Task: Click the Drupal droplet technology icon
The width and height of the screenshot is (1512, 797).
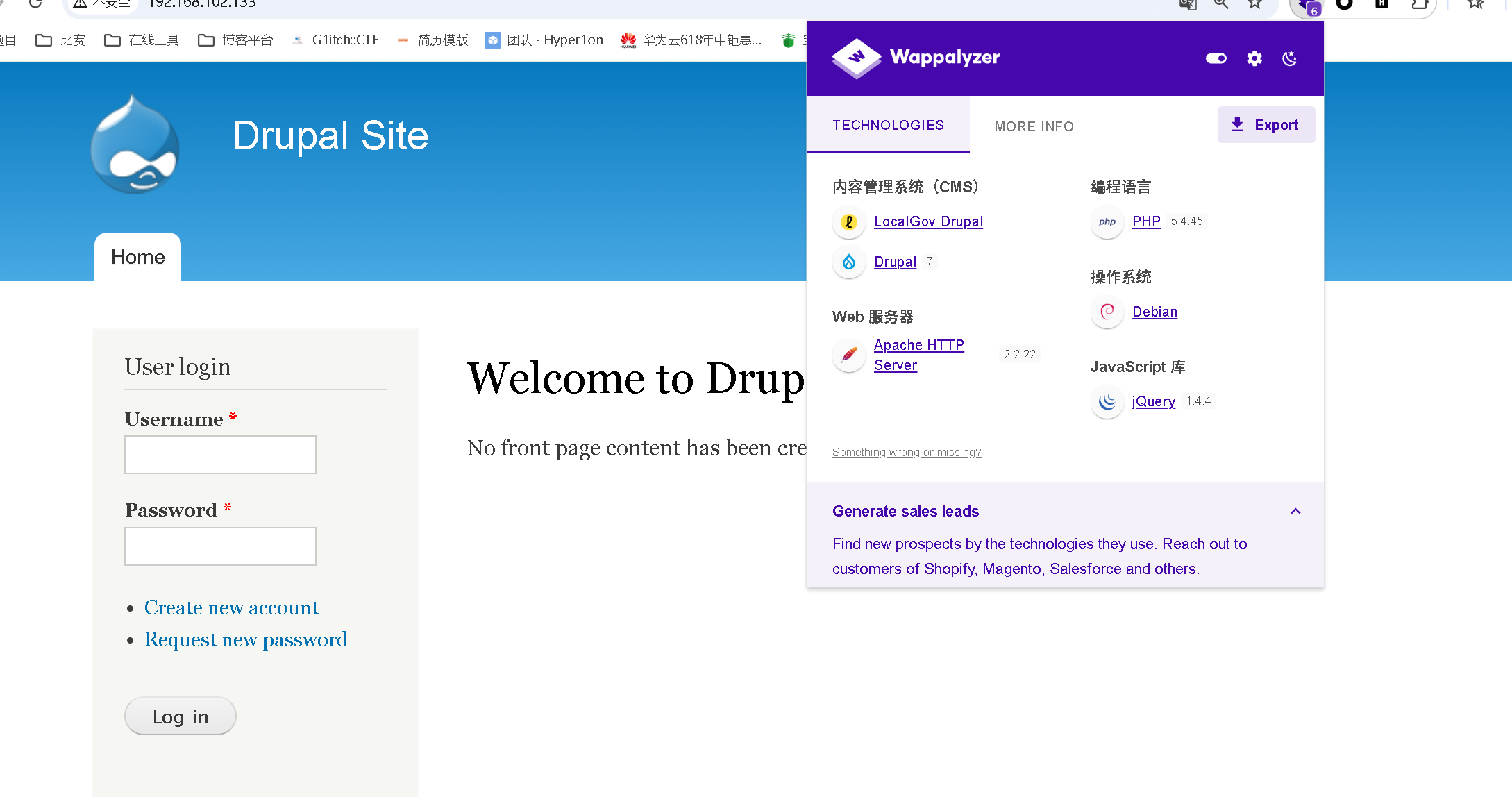Action: tap(848, 262)
